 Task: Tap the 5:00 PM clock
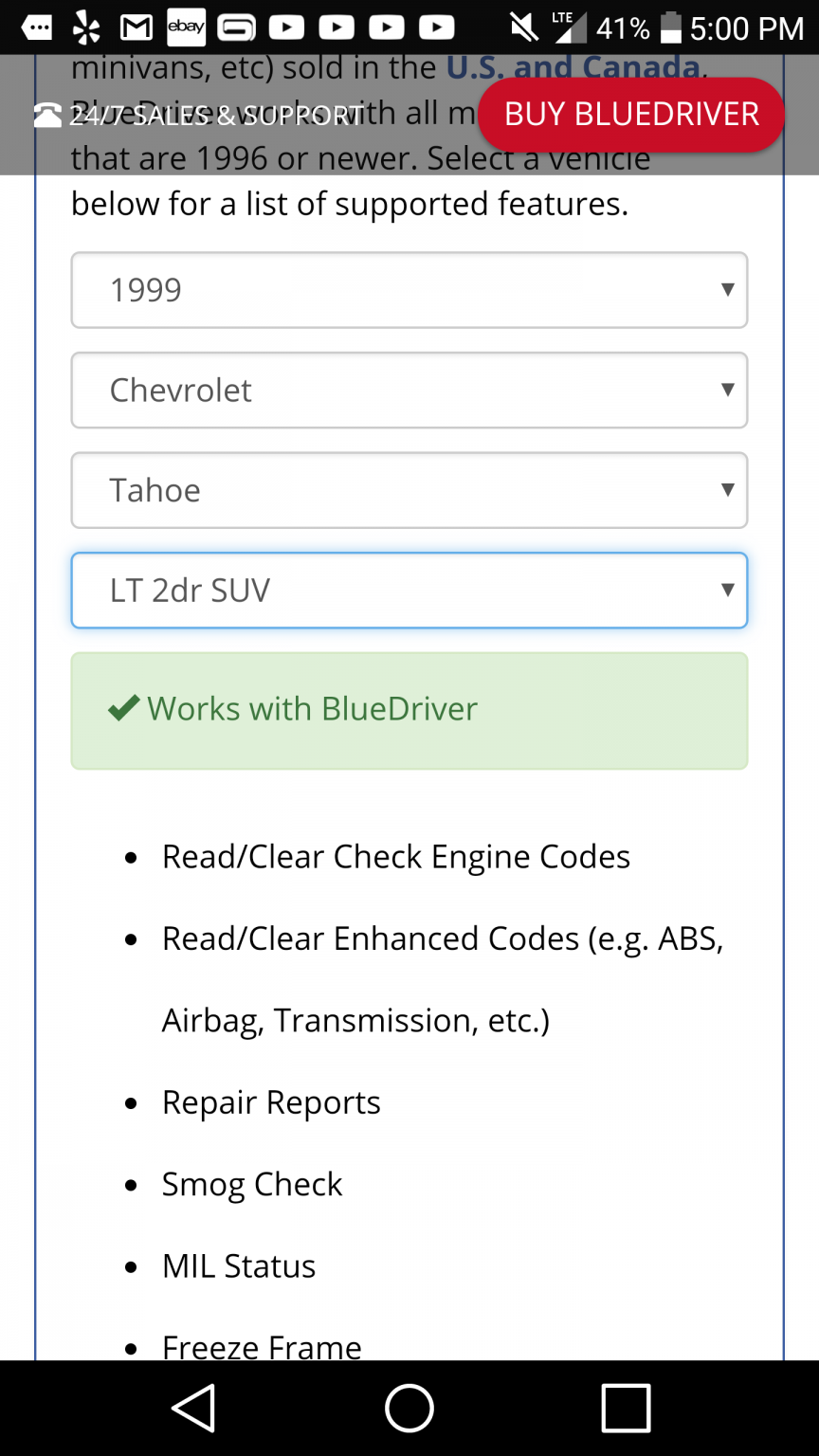747,28
